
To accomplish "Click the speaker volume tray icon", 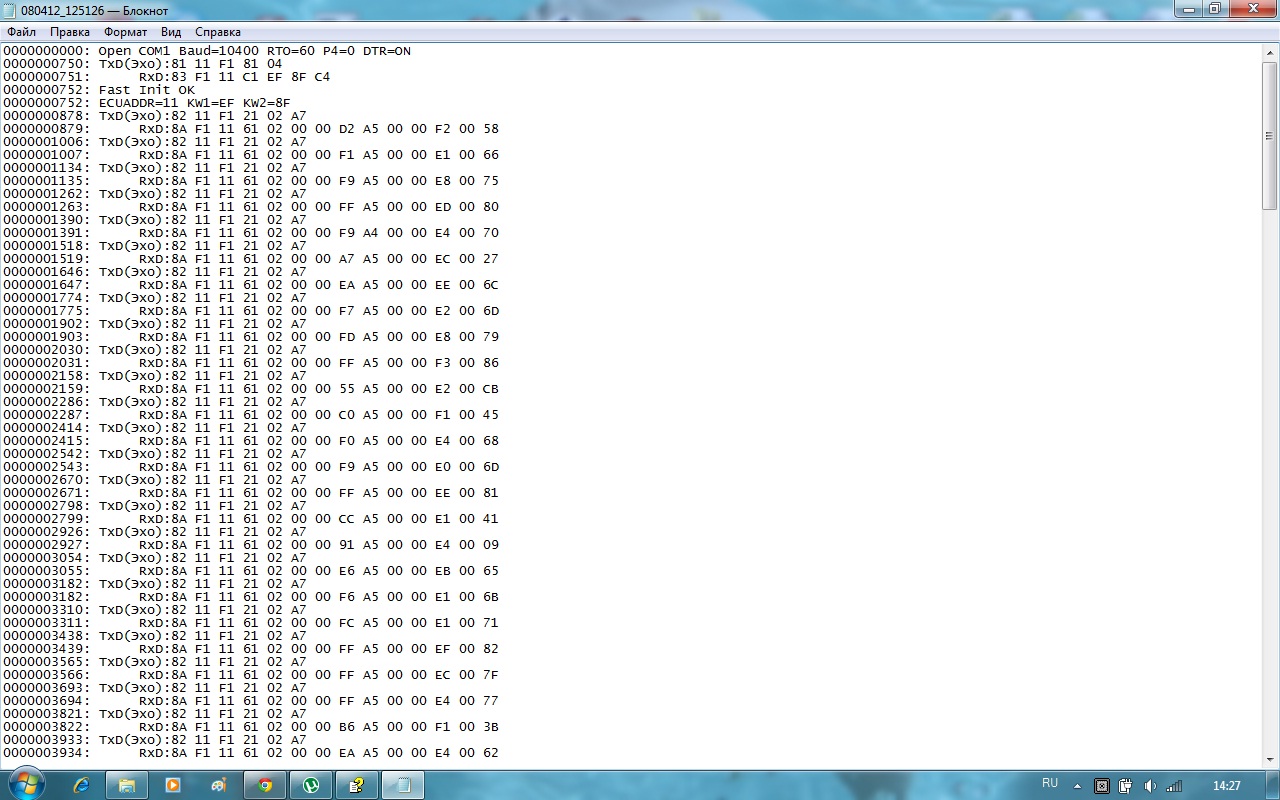I will (x=1150, y=786).
